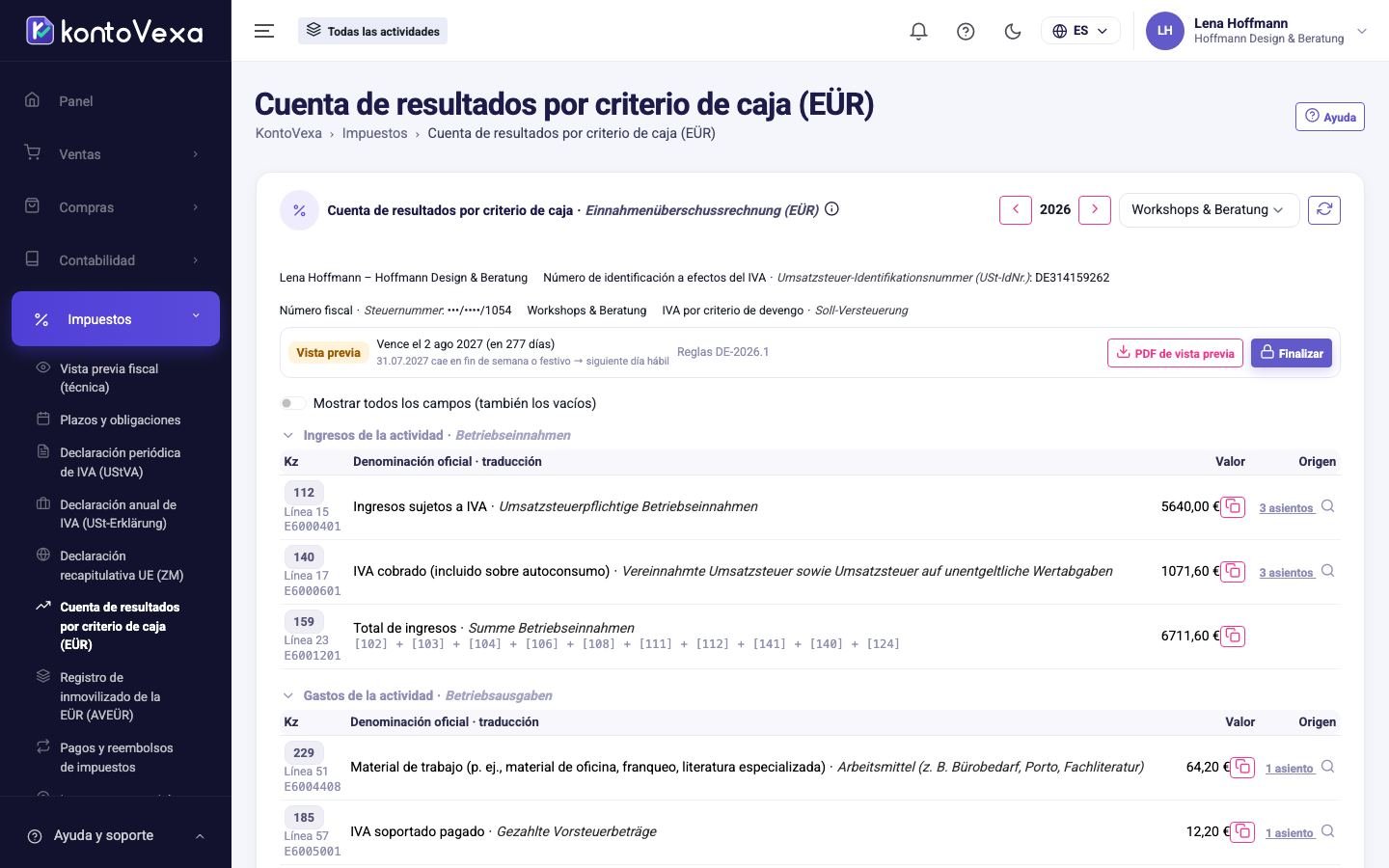Viewport: 1389px width, 868px height.
Task: Open '3 asientos' link for Kz 112
Action: [1286, 507]
